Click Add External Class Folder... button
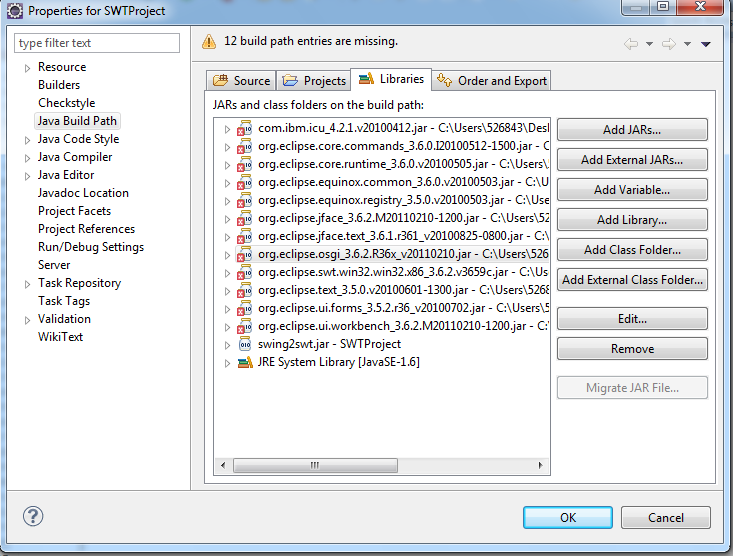The width and height of the screenshot is (733, 556). [x=632, y=280]
